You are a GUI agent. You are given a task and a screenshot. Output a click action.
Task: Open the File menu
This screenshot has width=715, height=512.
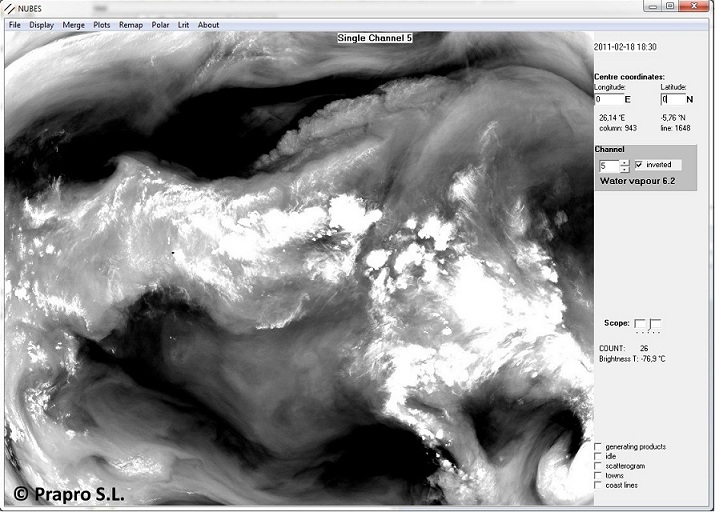point(14,24)
